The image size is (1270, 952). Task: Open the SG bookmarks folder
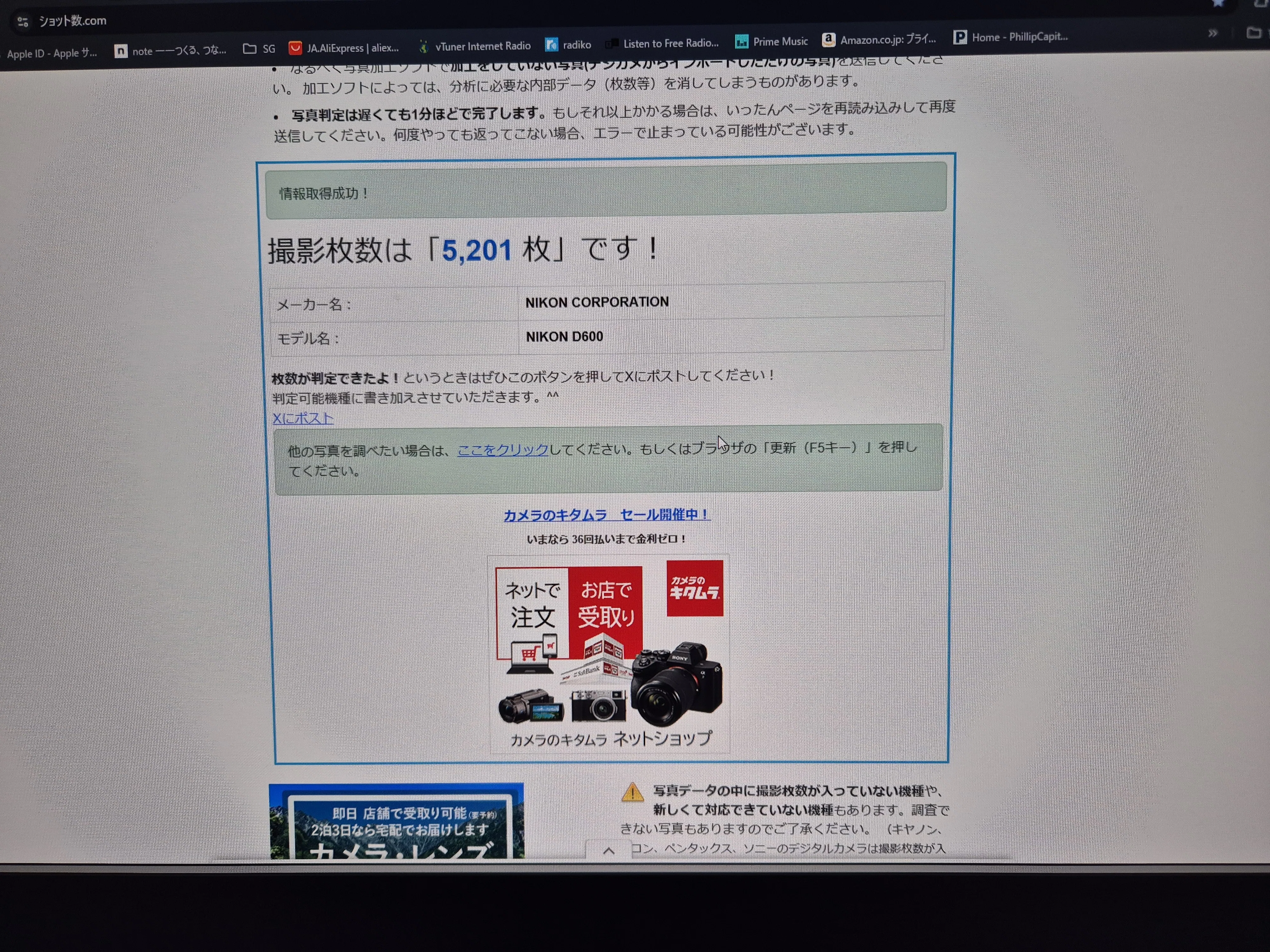point(259,49)
